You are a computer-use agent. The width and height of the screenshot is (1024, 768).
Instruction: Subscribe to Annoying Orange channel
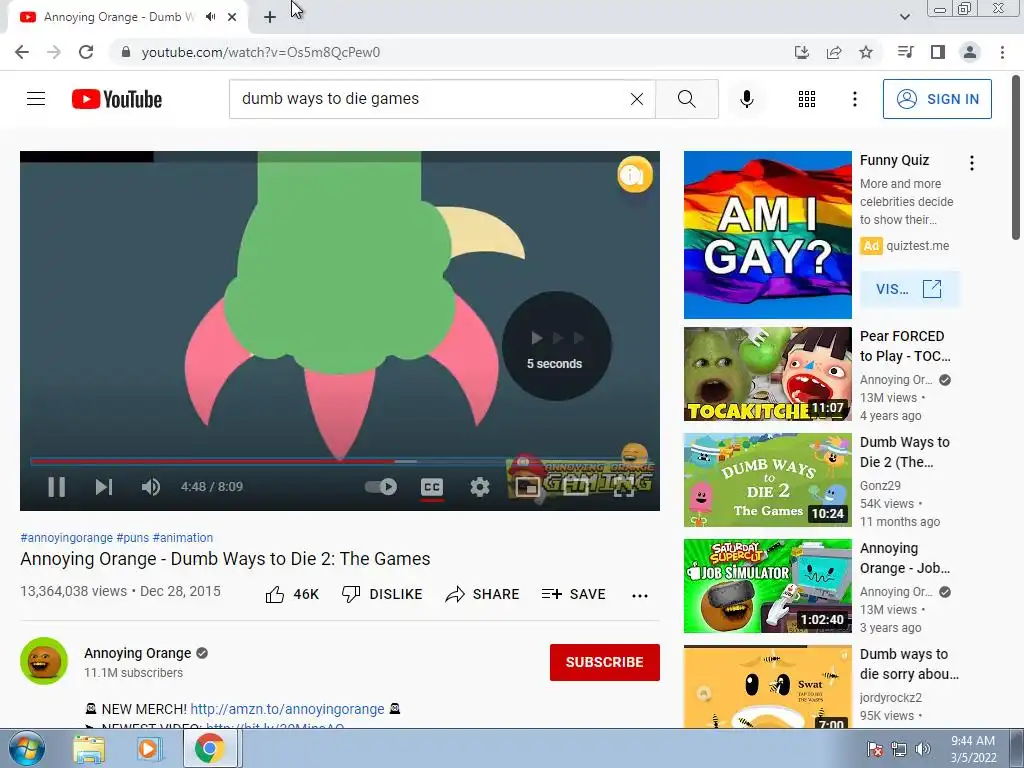(x=605, y=662)
